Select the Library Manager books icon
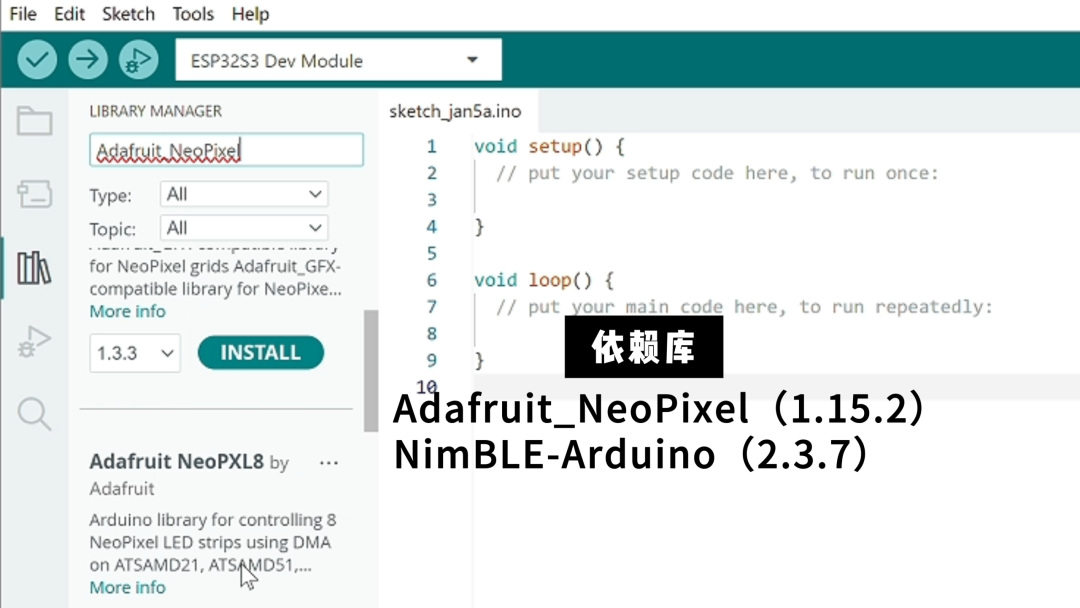Viewport: 1080px width, 608px height. pos(34,268)
